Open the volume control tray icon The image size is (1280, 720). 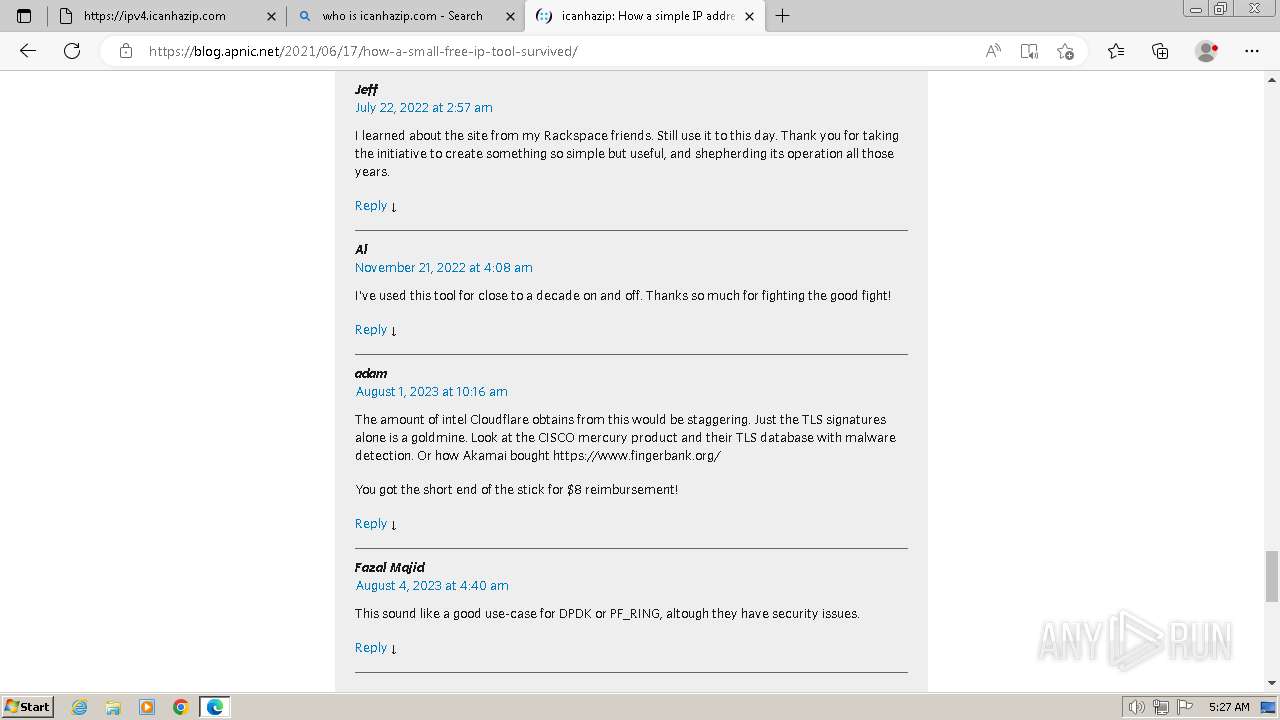(x=1138, y=707)
